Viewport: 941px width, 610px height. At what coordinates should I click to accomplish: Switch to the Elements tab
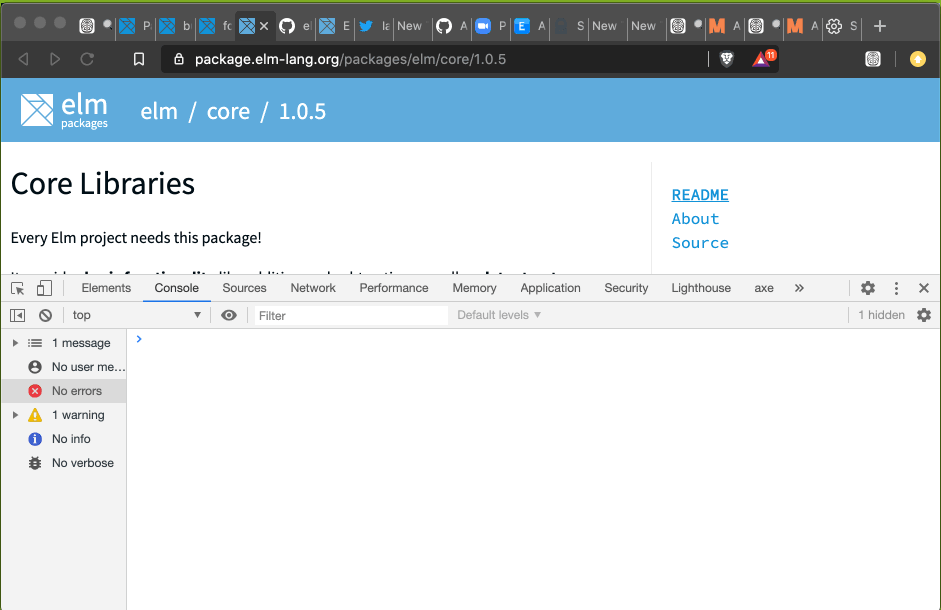pyautogui.click(x=106, y=288)
